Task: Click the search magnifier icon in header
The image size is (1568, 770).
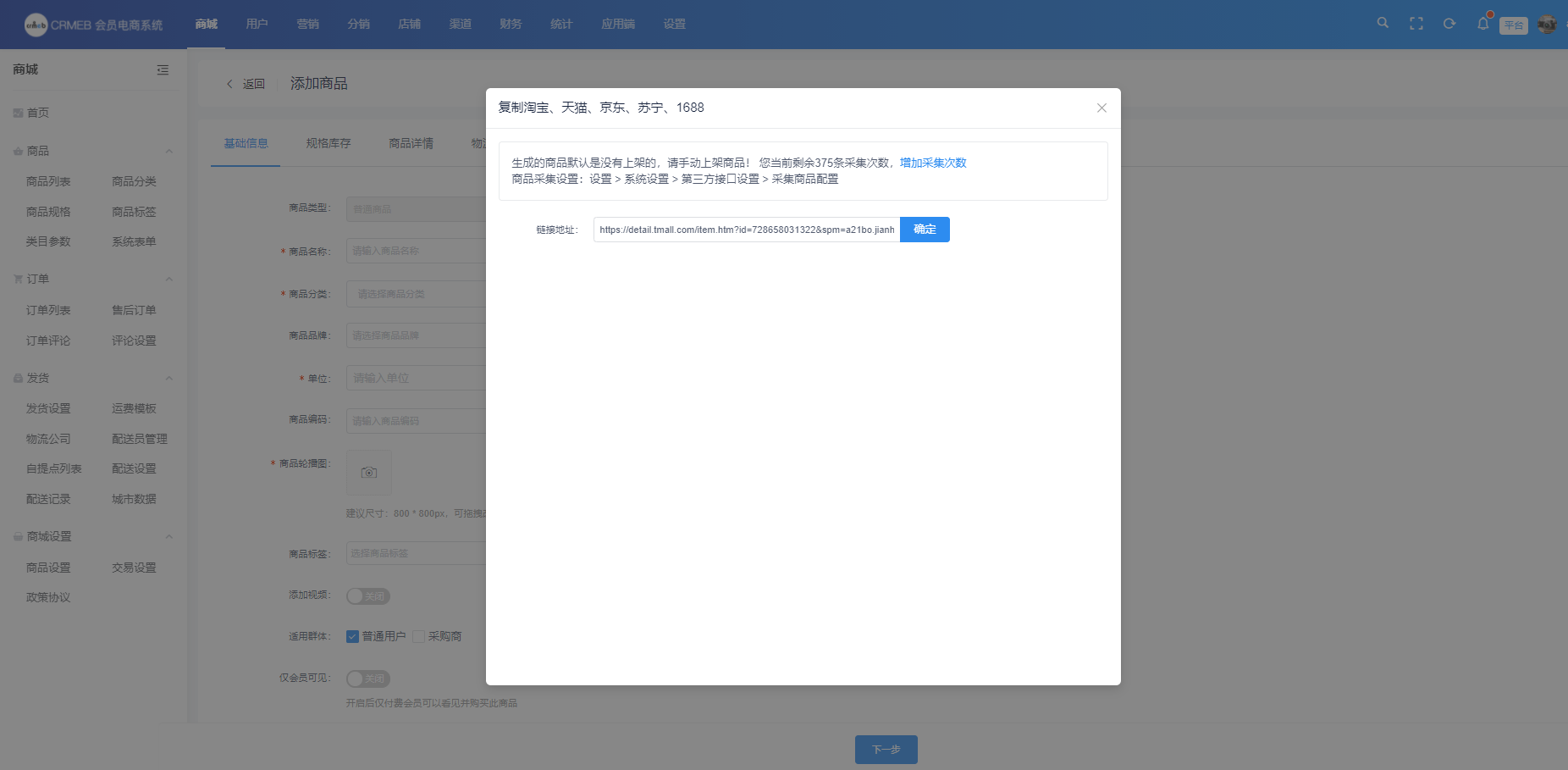Action: coord(1383,24)
